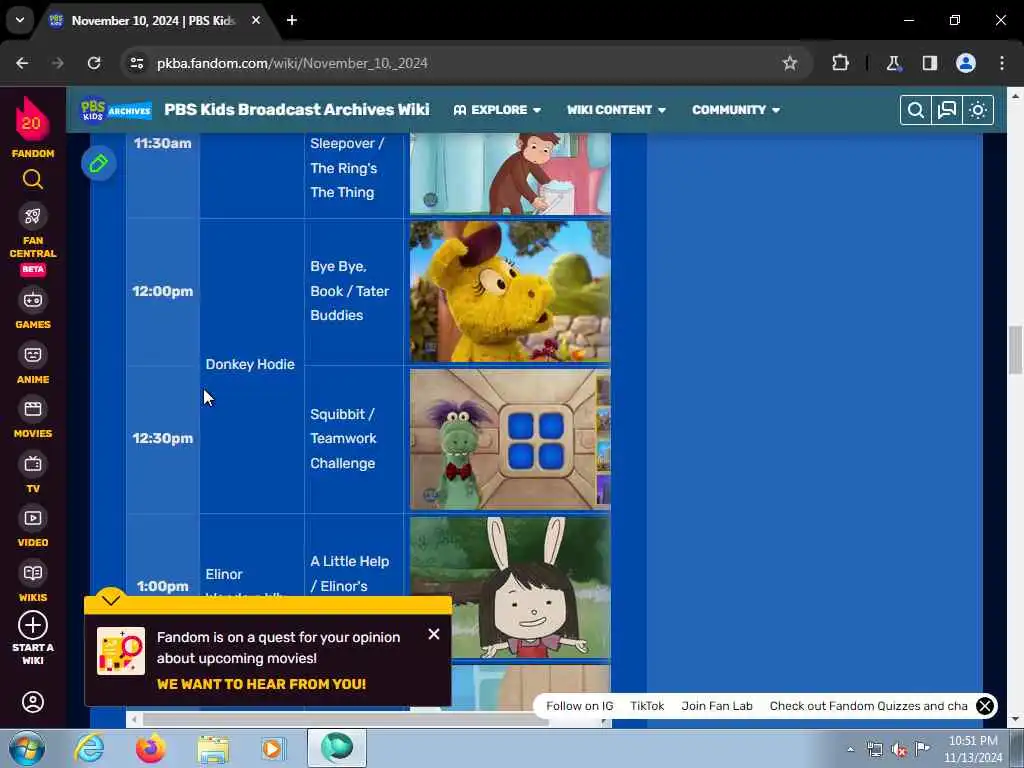Click Check out Fandom Quizzes link
The width and height of the screenshot is (1024, 768).
[869, 706]
